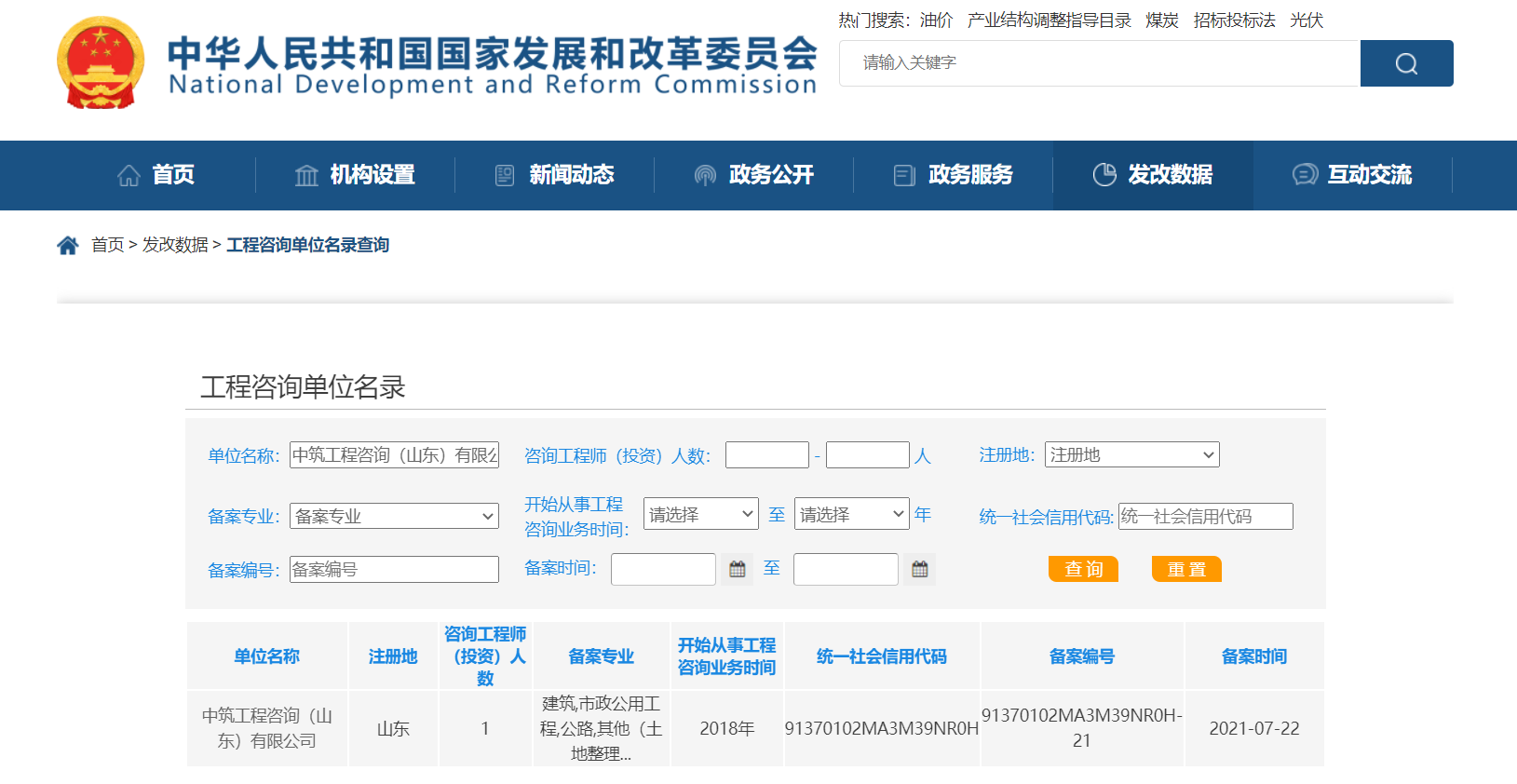Click the national emblem logo
The image size is (1517, 784).
click(x=101, y=63)
